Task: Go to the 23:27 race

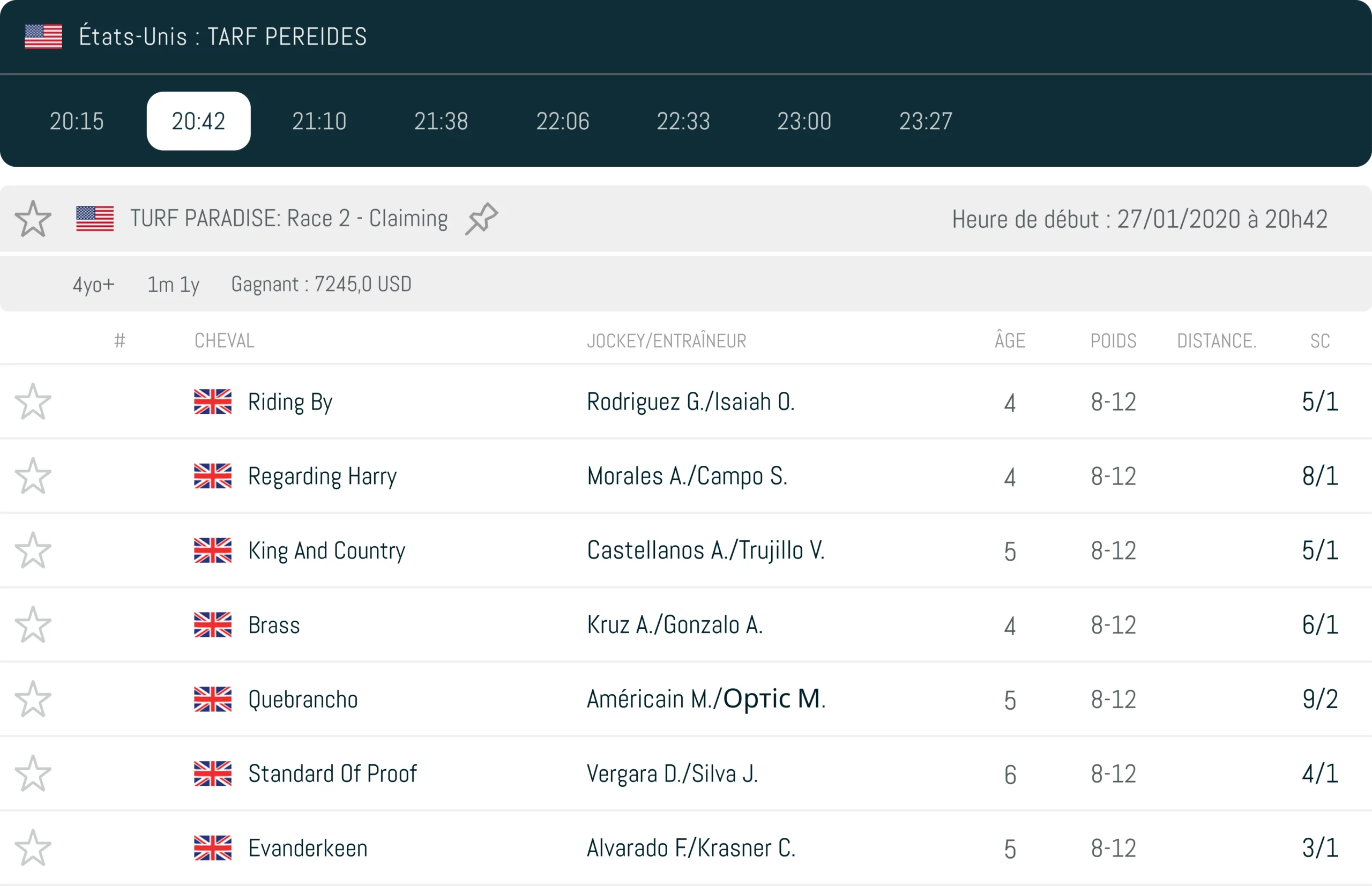Action: 926,121
